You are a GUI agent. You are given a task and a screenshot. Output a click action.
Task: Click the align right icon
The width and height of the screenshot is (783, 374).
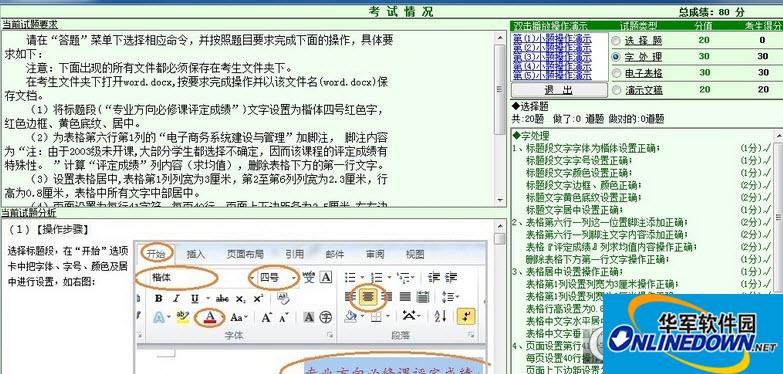point(387,297)
